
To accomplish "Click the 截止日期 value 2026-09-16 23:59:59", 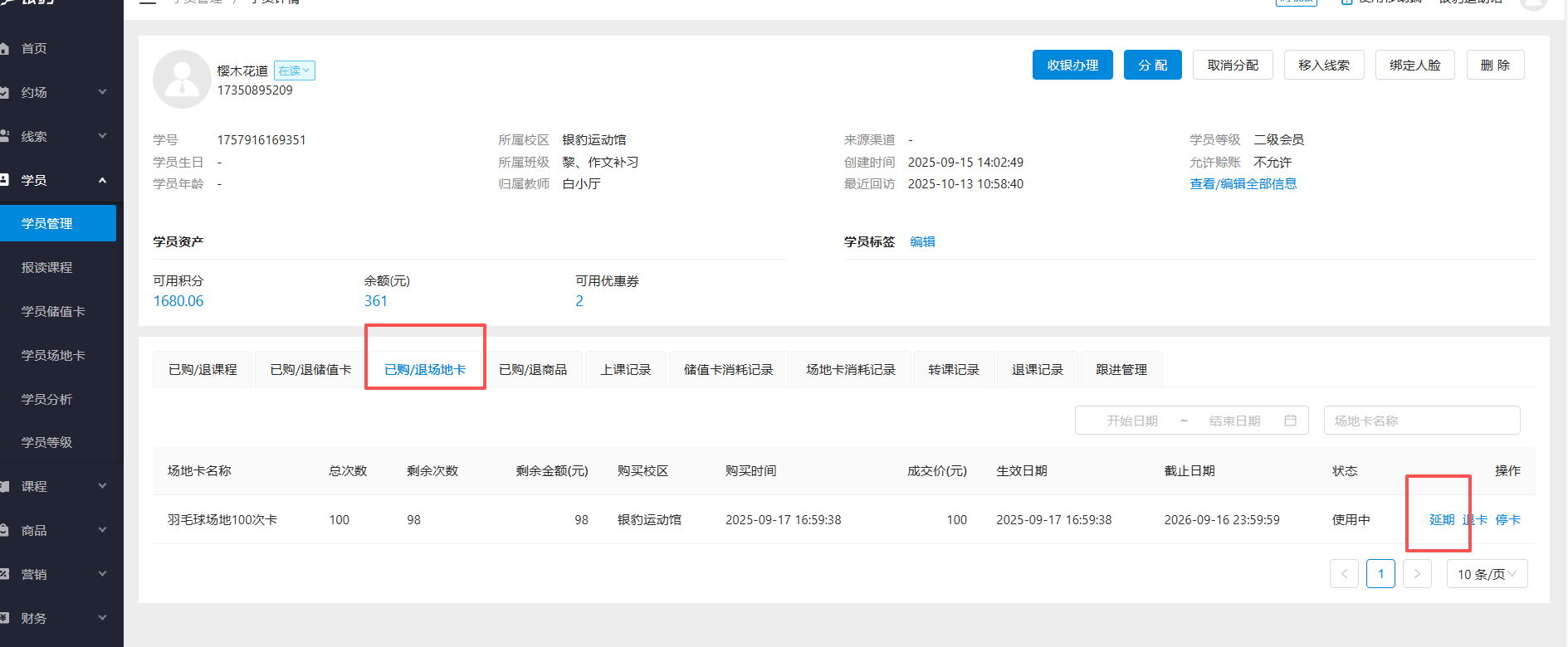I will tap(1222, 520).
